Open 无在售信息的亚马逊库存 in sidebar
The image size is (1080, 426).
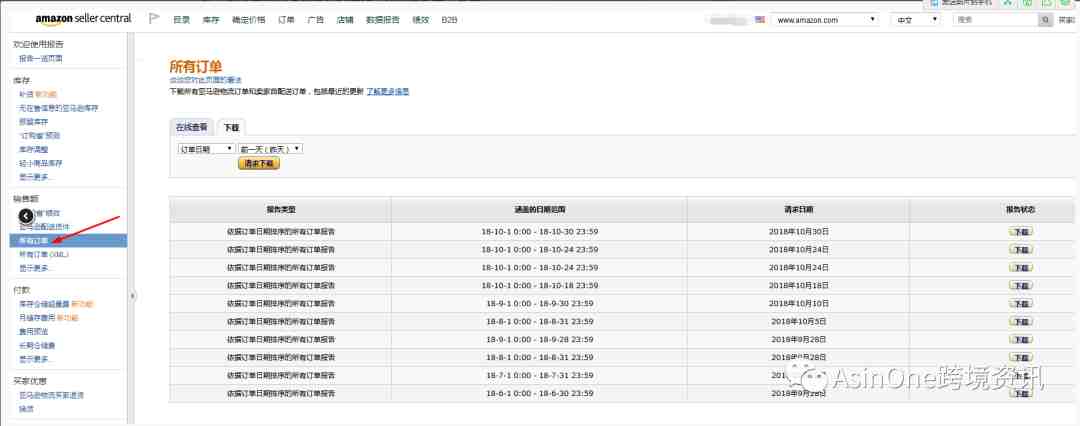click(59, 108)
